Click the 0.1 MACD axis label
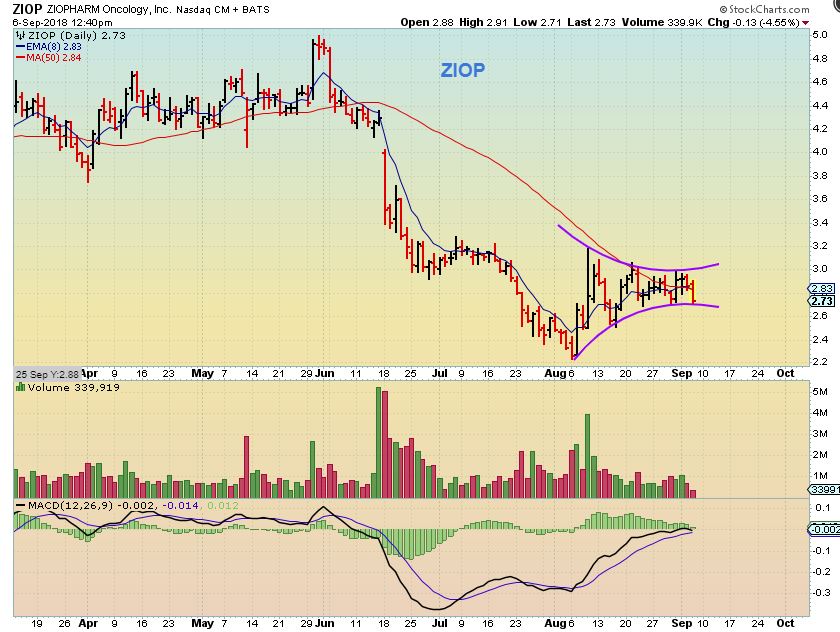Viewport: 840px width, 632px height. [x=823, y=507]
